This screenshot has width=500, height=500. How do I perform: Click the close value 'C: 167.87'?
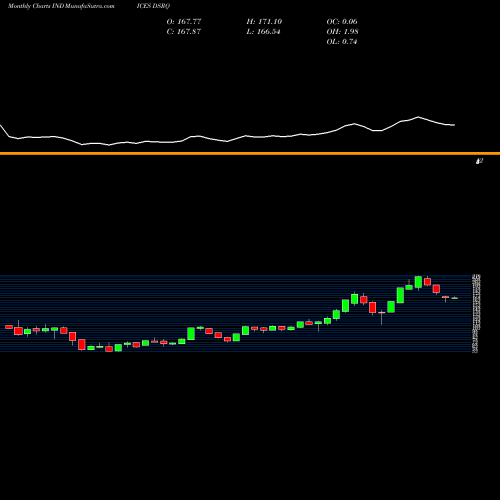tap(184, 31)
